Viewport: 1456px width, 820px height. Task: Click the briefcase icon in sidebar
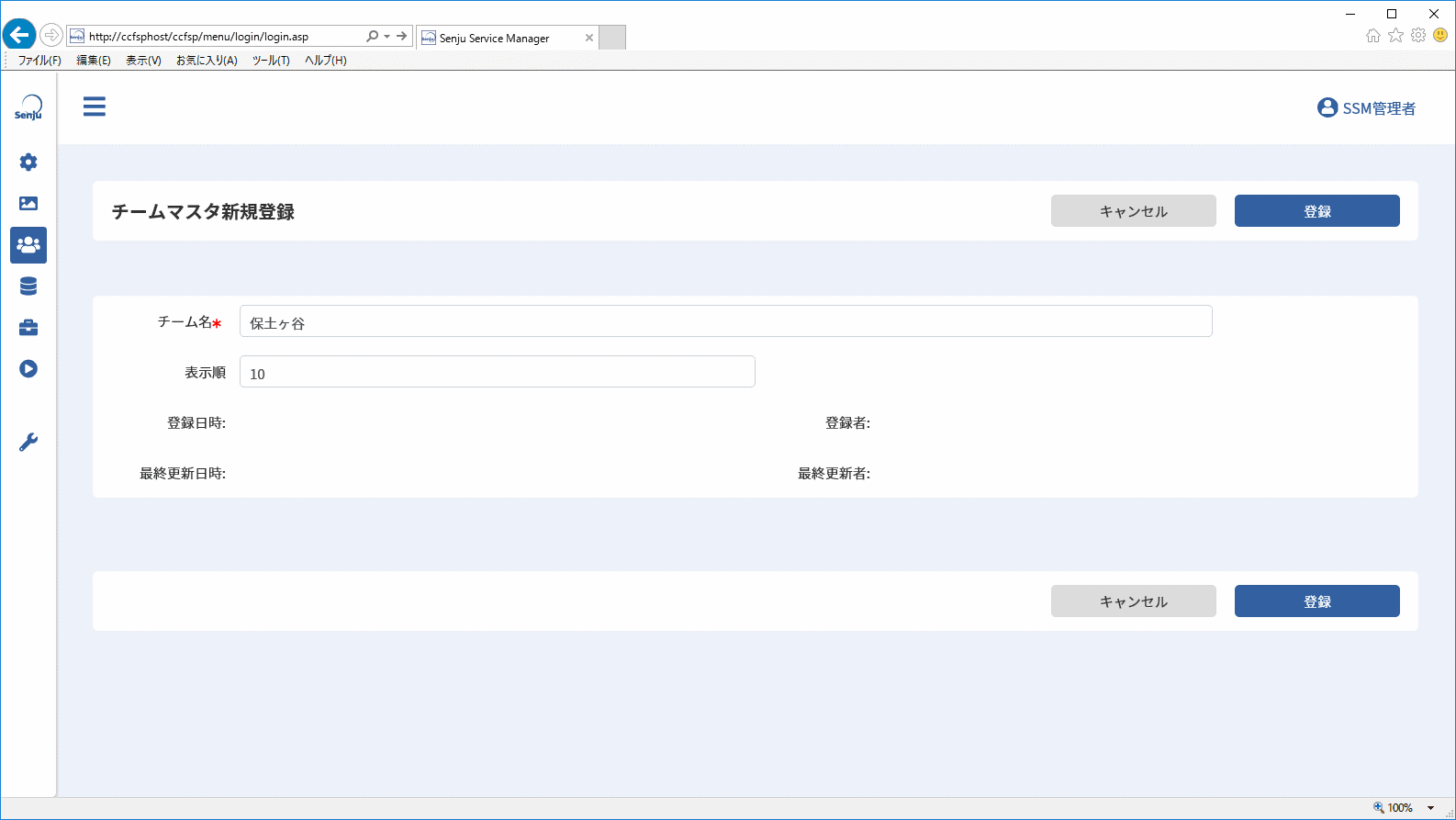point(28,328)
